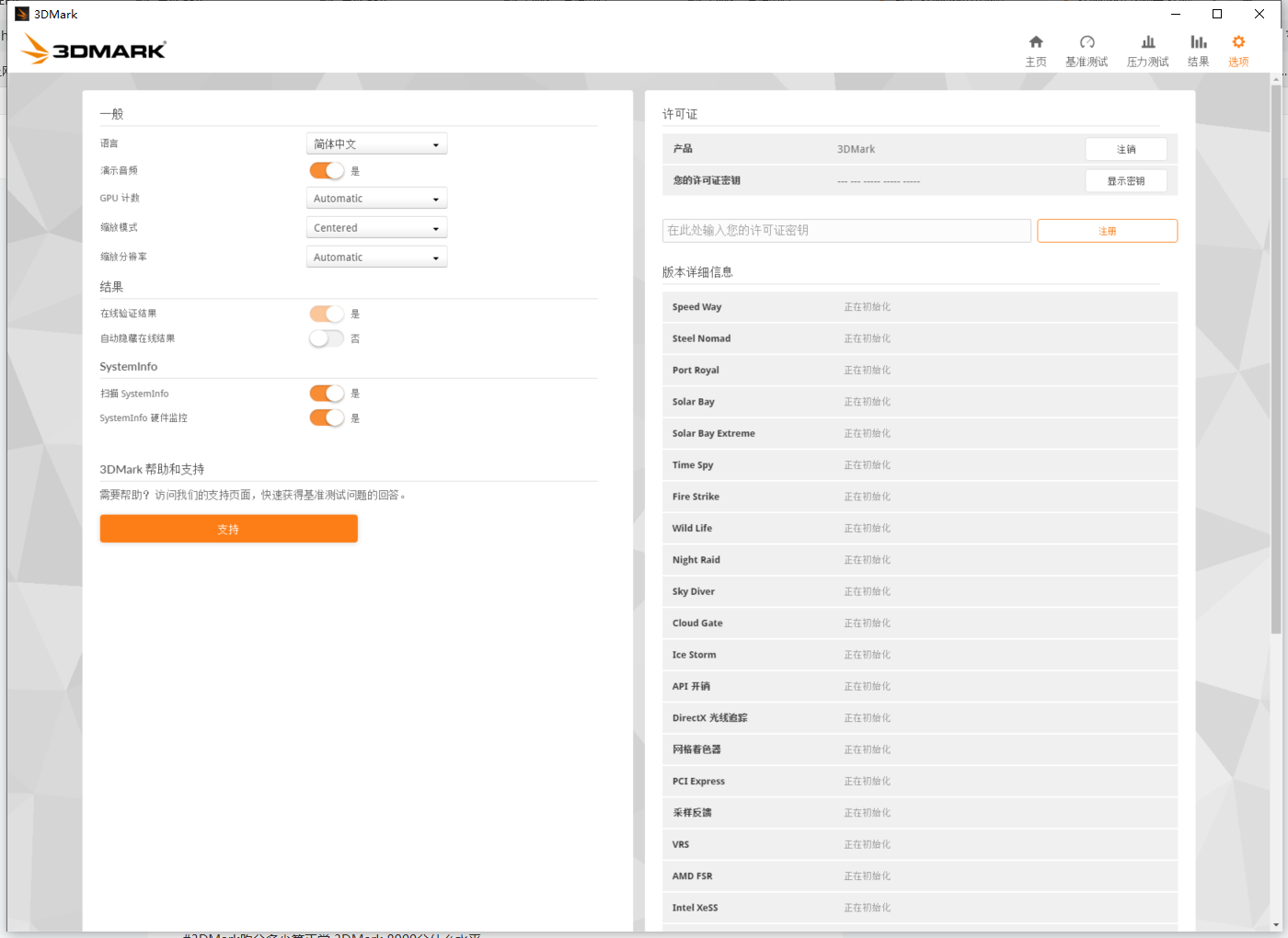Select the PCI Express version row

tap(920, 782)
